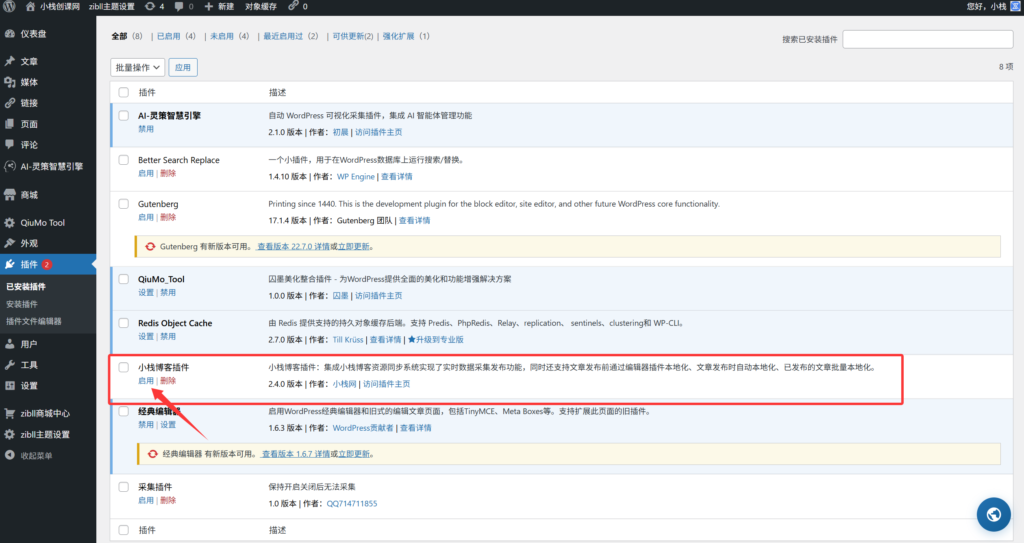Image resolution: width=1024 pixels, height=543 pixels.
Task: Check the 小栈博客插件 checkbox
Action: pyautogui.click(x=123, y=367)
